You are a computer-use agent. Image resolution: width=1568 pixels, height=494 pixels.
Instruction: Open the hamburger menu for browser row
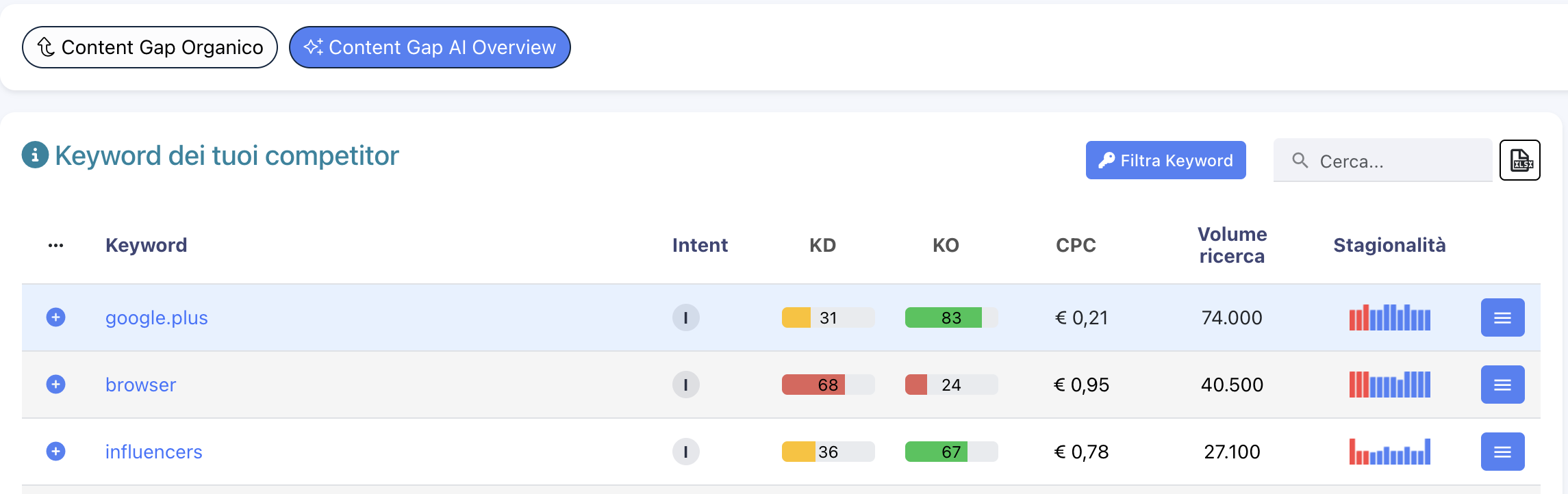click(x=1502, y=385)
